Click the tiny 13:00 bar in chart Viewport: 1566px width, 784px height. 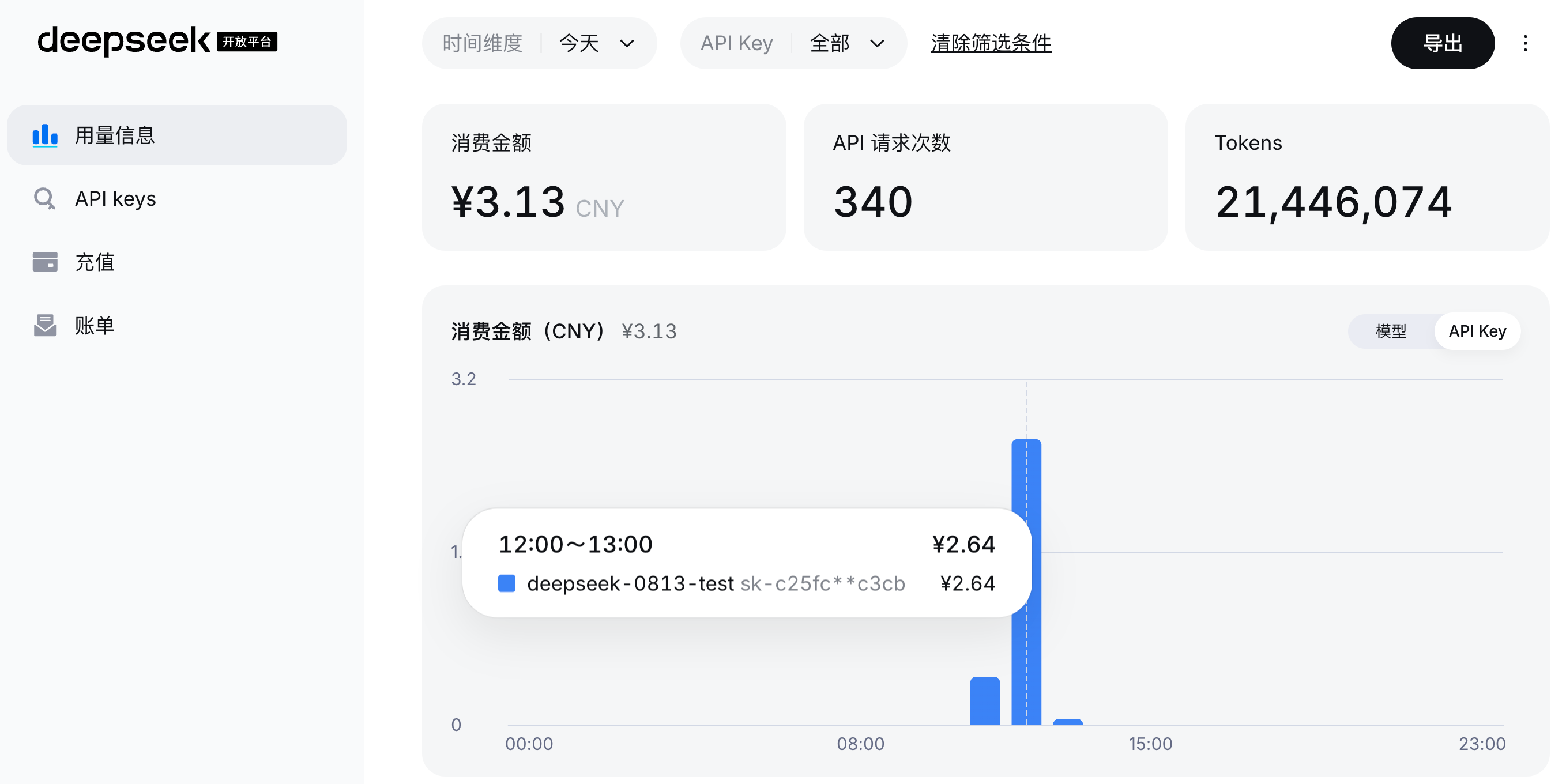(x=1067, y=722)
